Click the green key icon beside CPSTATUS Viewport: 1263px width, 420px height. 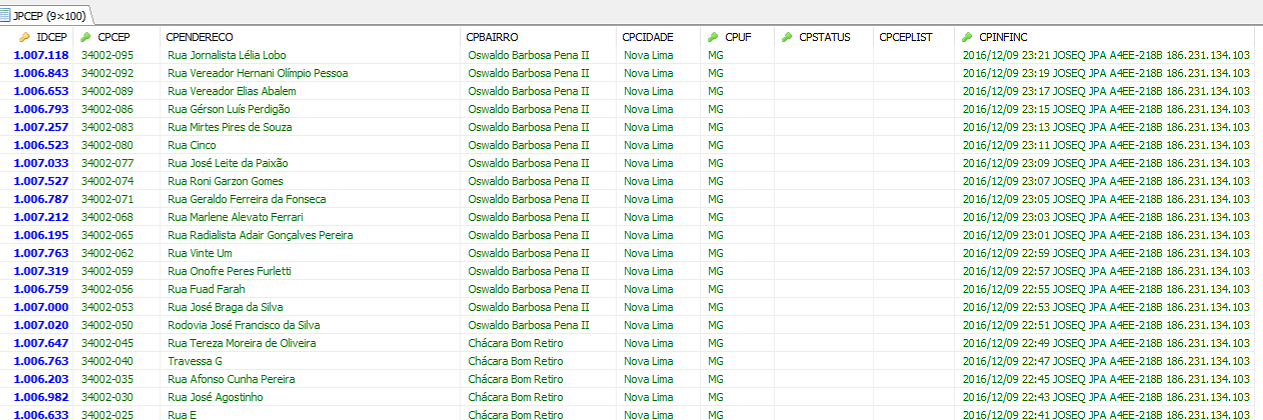tap(787, 37)
